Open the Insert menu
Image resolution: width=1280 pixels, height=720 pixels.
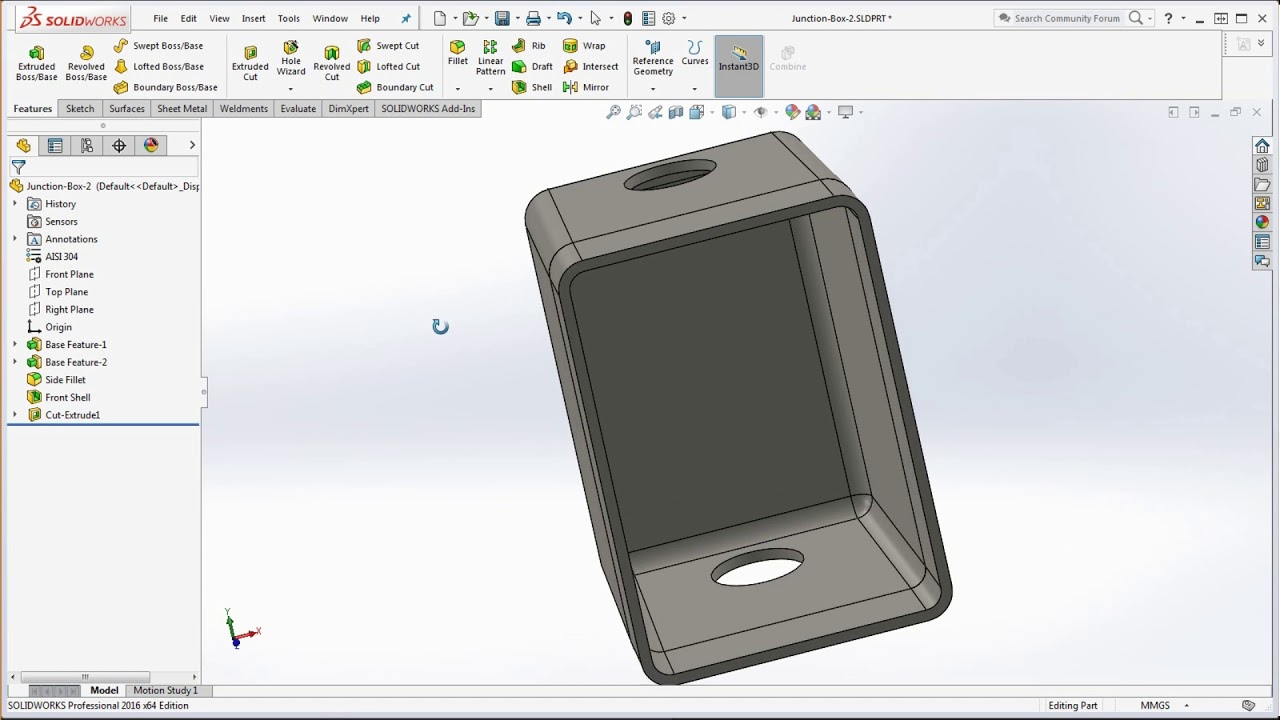pyautogui.click(x=253, y=18)
